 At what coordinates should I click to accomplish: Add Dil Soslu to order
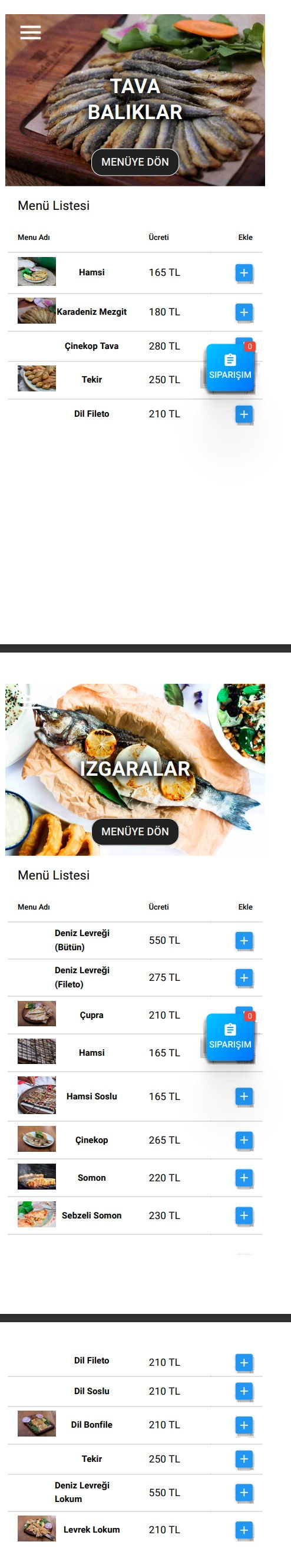(x=243, y=1391)
